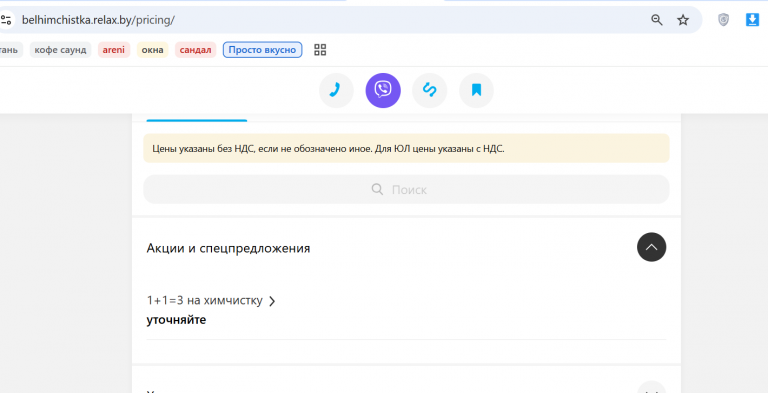This screenshot has width=768, height=393.
Task: Open the кофе саунд bookmark
Action: coord(60,49)
